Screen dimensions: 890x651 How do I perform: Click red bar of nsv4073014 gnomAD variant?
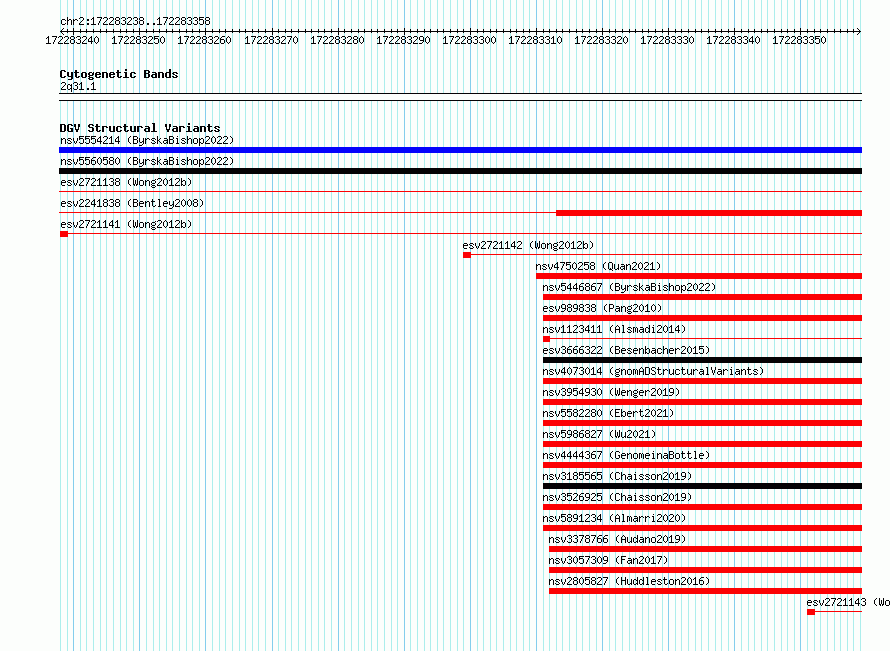tap(702, 381)
